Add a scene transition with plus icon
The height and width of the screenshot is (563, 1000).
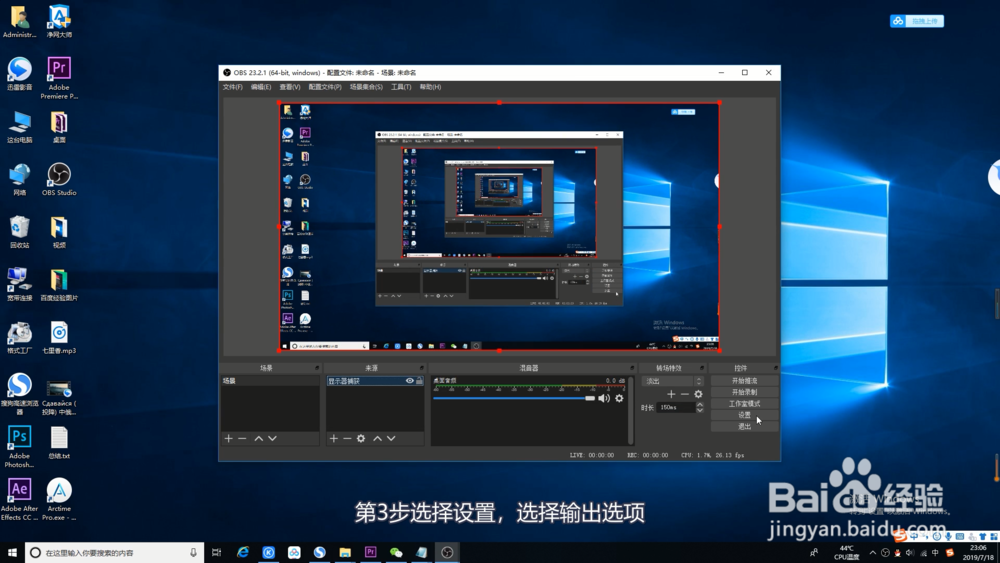671,394
